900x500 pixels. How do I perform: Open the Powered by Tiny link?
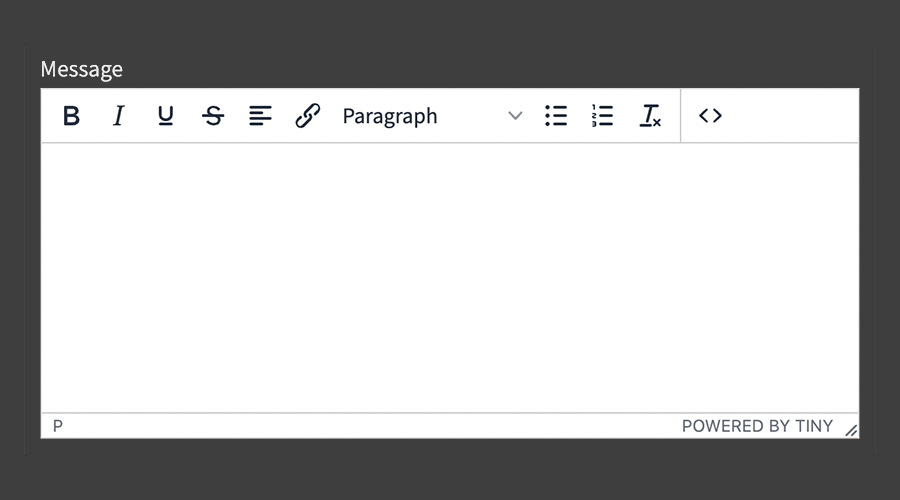tap(757, 426)
